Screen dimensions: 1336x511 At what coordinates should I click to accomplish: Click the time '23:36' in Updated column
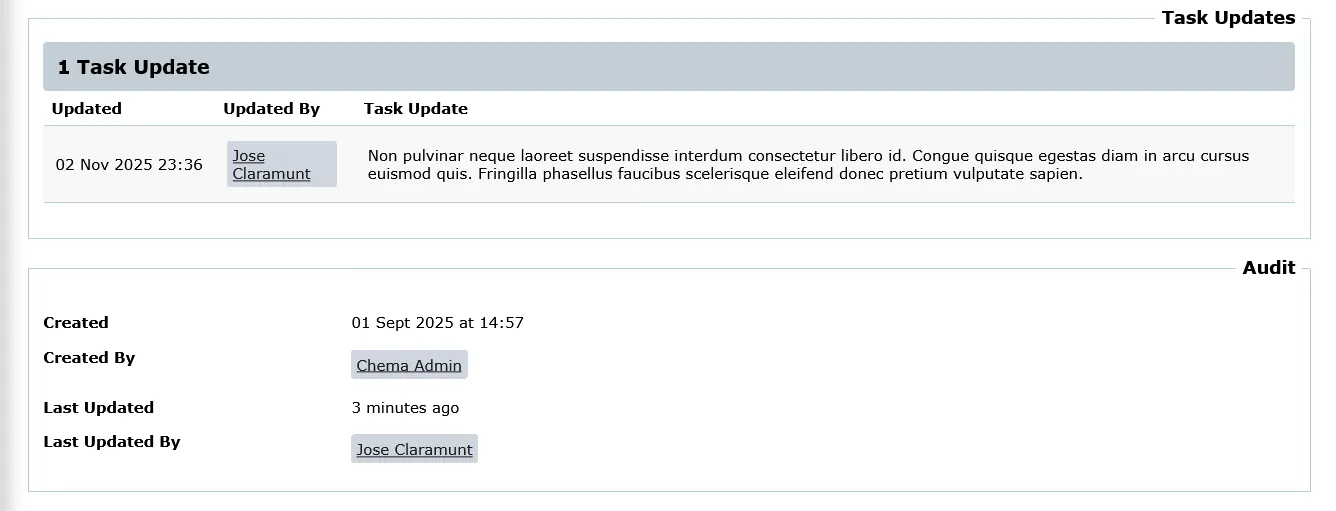(x=180, y=165)
